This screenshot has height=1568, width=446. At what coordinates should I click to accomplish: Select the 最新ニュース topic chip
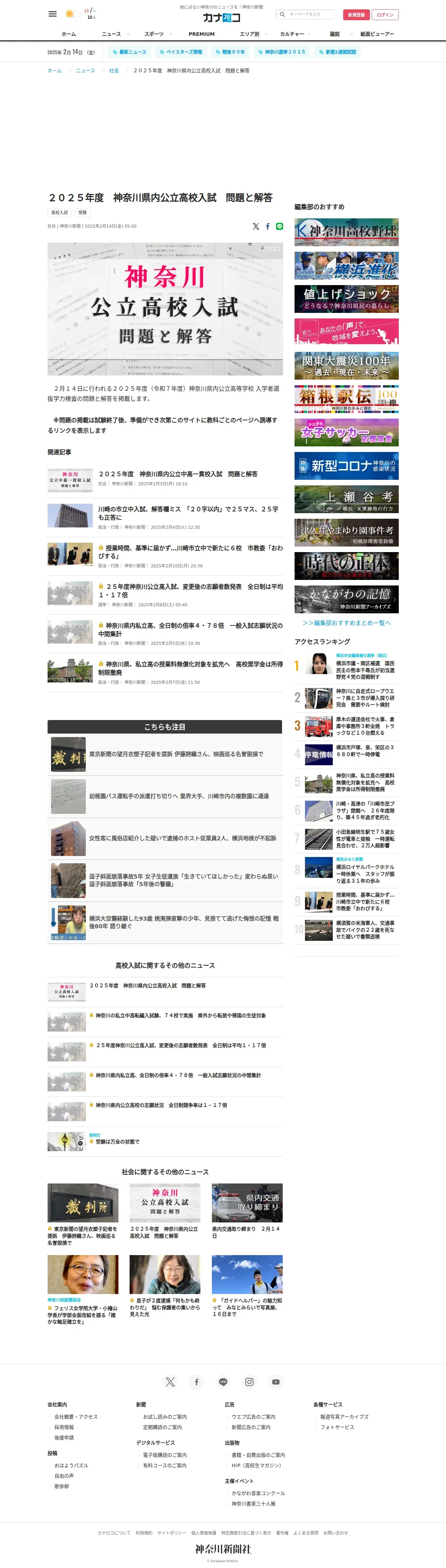[129, 52]
